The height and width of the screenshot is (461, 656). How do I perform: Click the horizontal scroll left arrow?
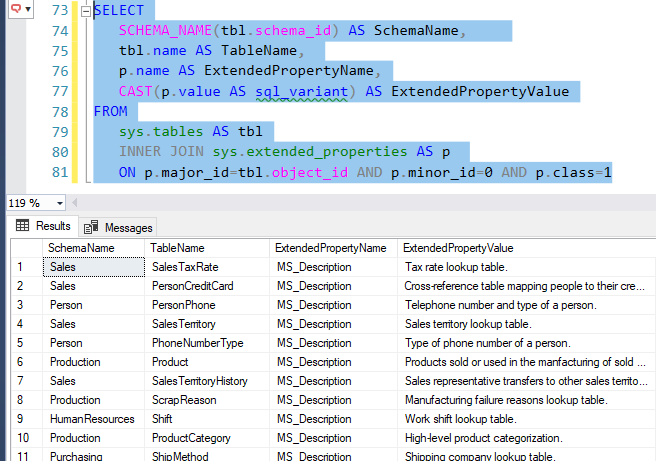[74, 203]
